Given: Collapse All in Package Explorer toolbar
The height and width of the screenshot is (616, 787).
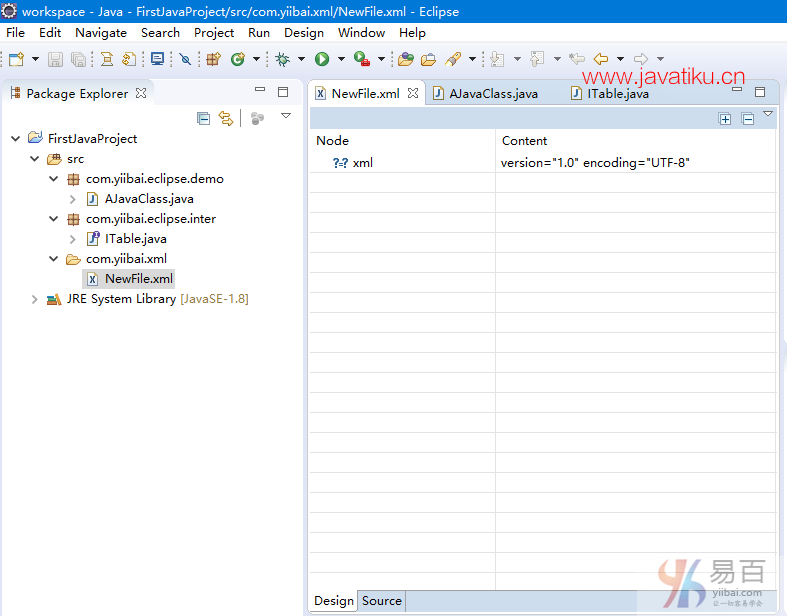Looking at the screenshot, I should point(204,118).
